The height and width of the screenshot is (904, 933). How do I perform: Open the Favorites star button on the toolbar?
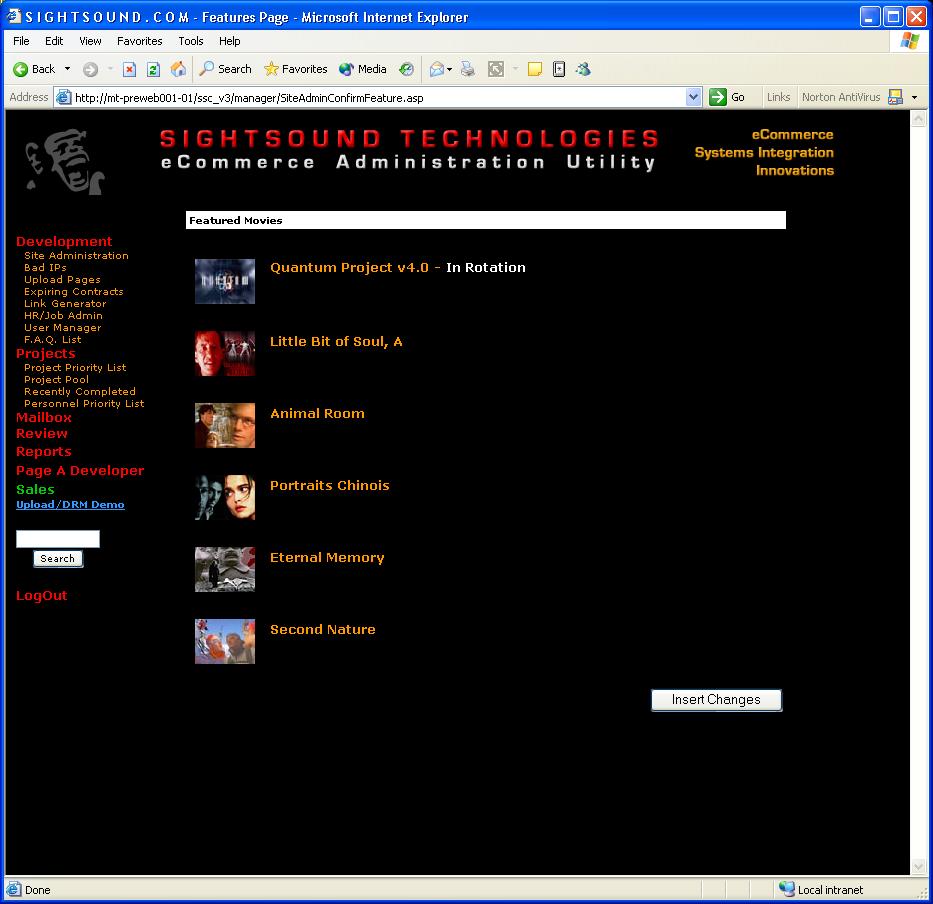[295, 70]
